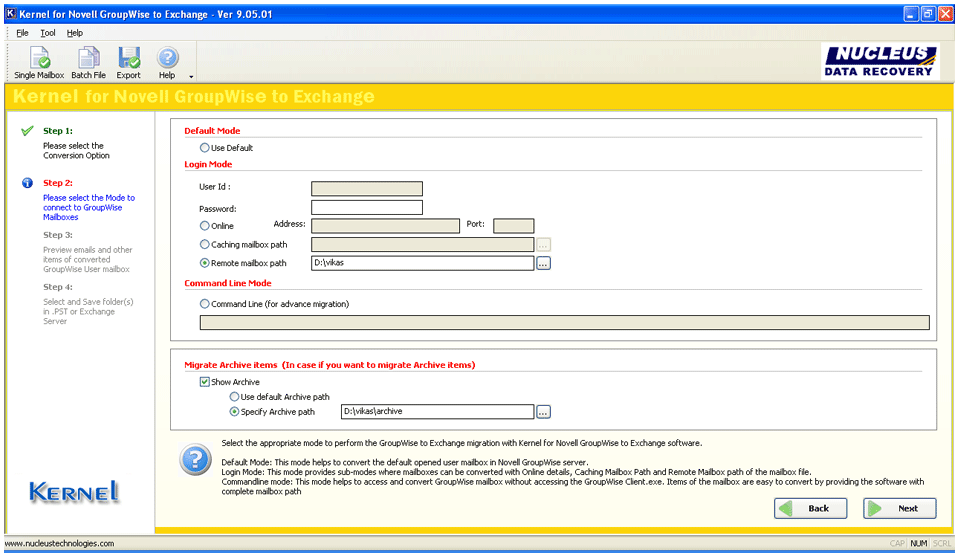Click the Step 3: heading
This screenshot has height=557, width=958.
58,235
